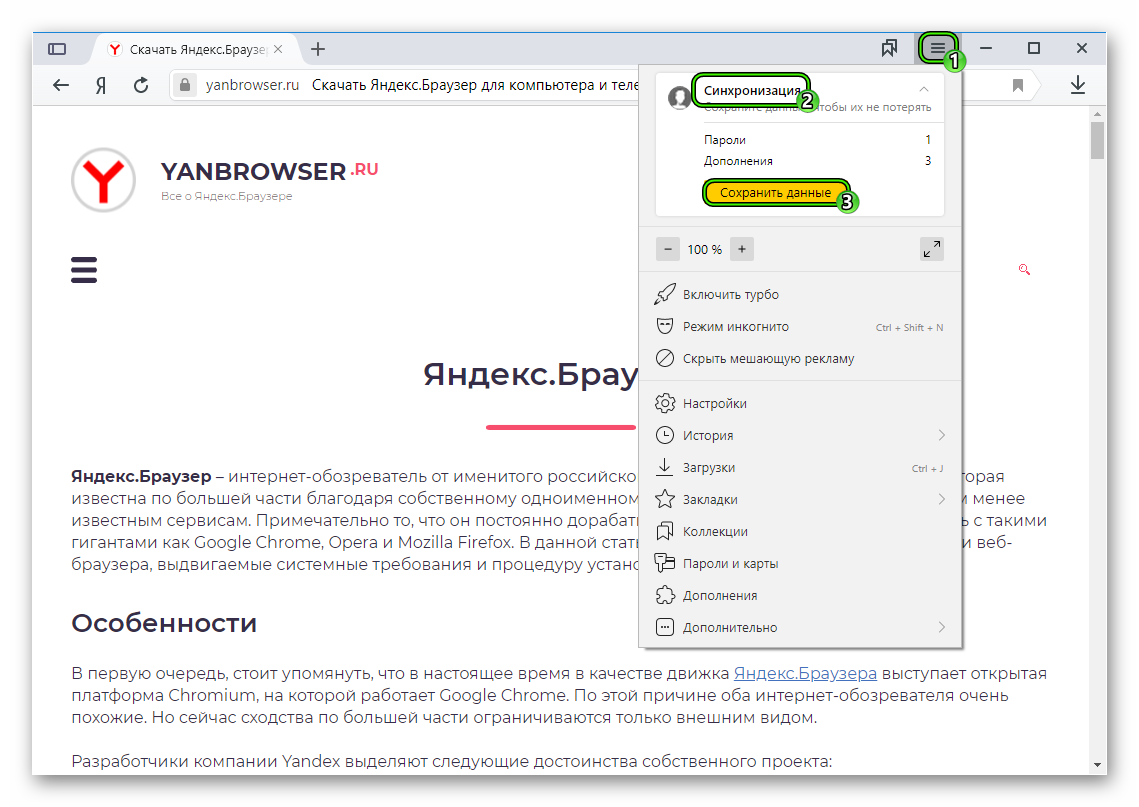Click the hamburger main menu button
The image size is (1139, 807).
pos(938,49)
